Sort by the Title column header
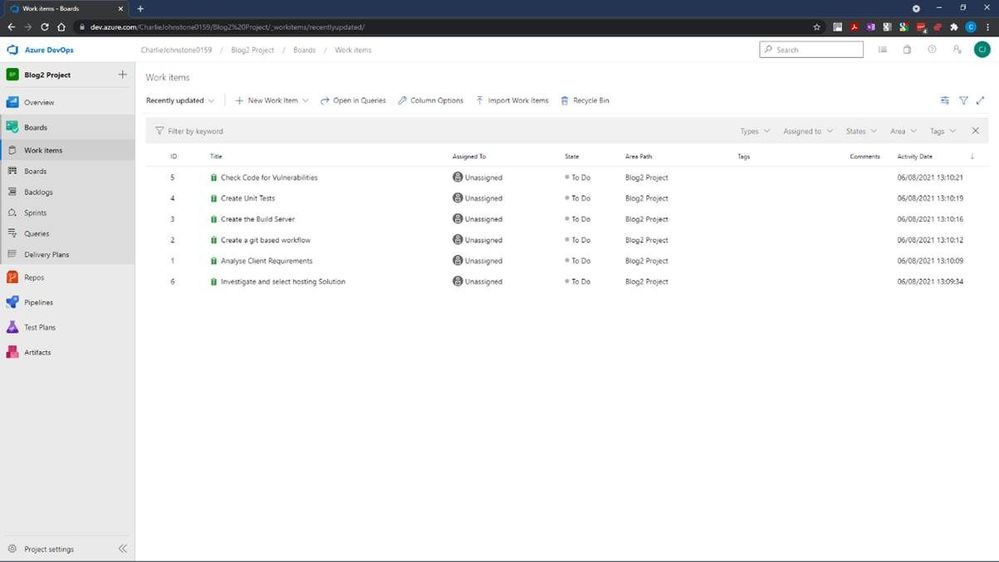Viewport: 999px width, 562px height. 216,156
